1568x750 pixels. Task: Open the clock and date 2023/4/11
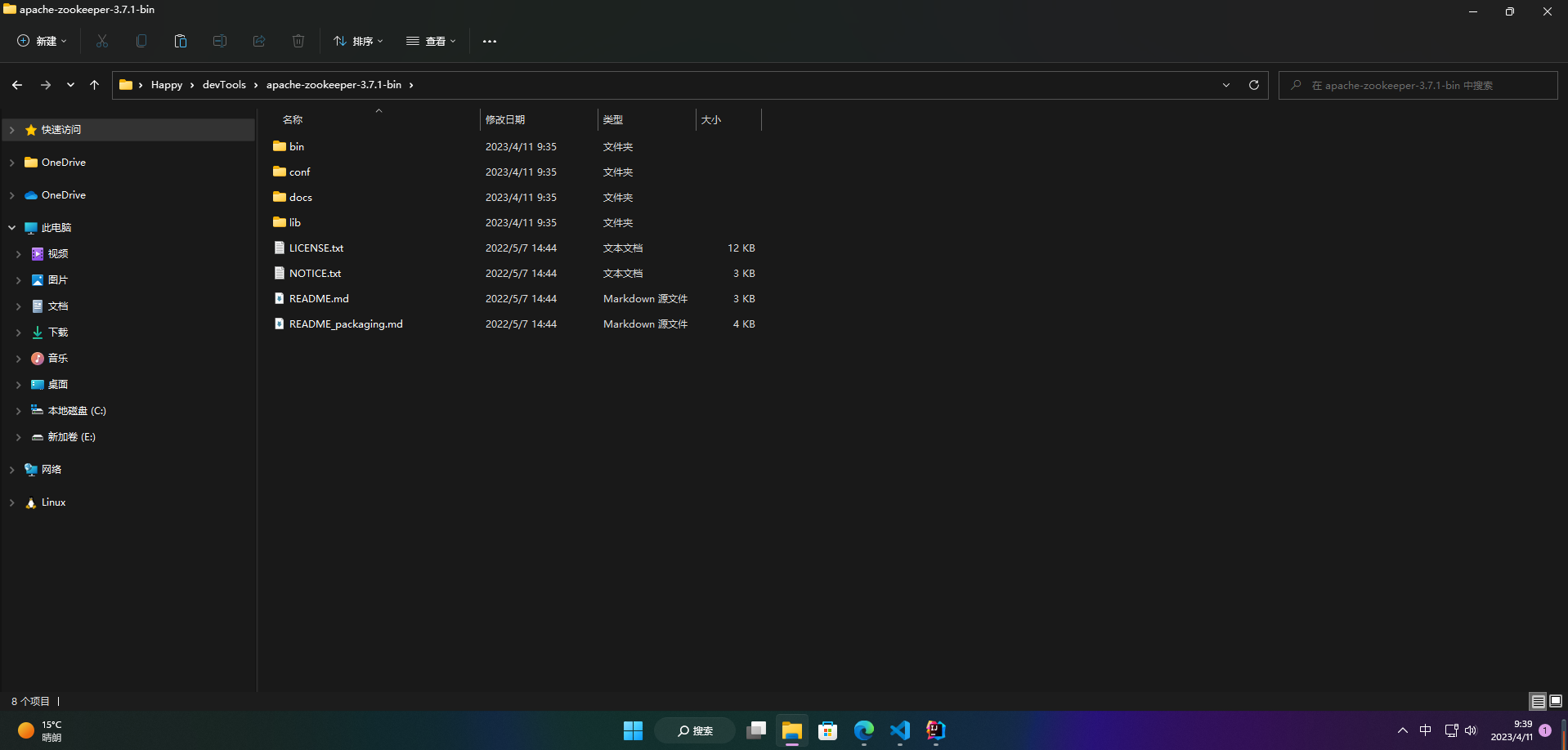1512,730
